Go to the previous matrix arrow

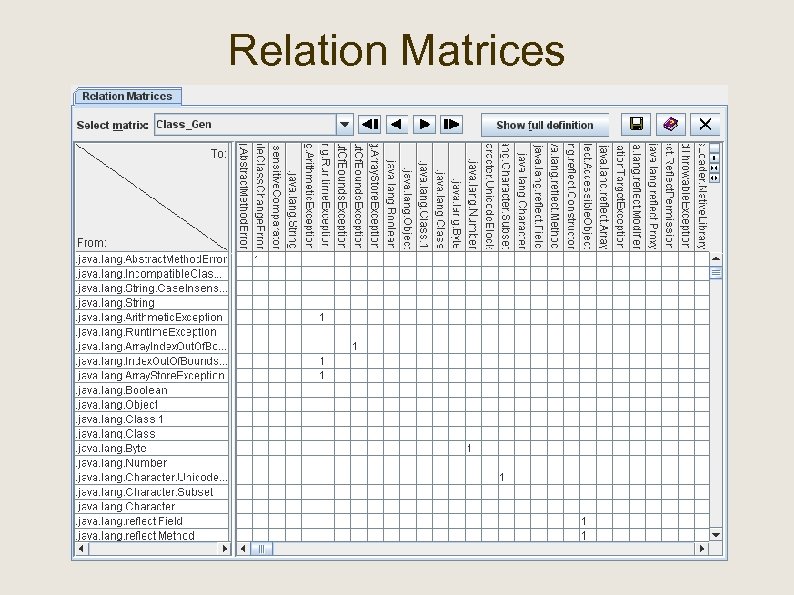397,125
